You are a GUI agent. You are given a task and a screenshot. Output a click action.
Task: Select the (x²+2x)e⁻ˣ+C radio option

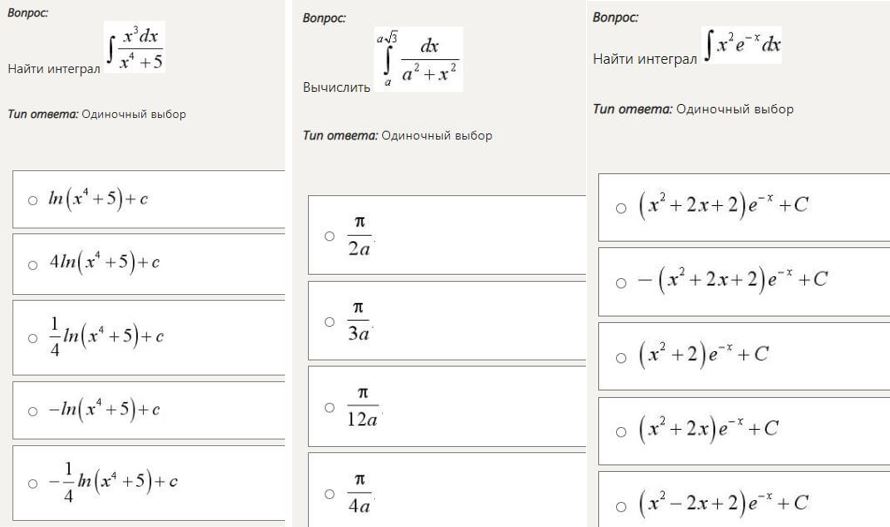(620, 430)
